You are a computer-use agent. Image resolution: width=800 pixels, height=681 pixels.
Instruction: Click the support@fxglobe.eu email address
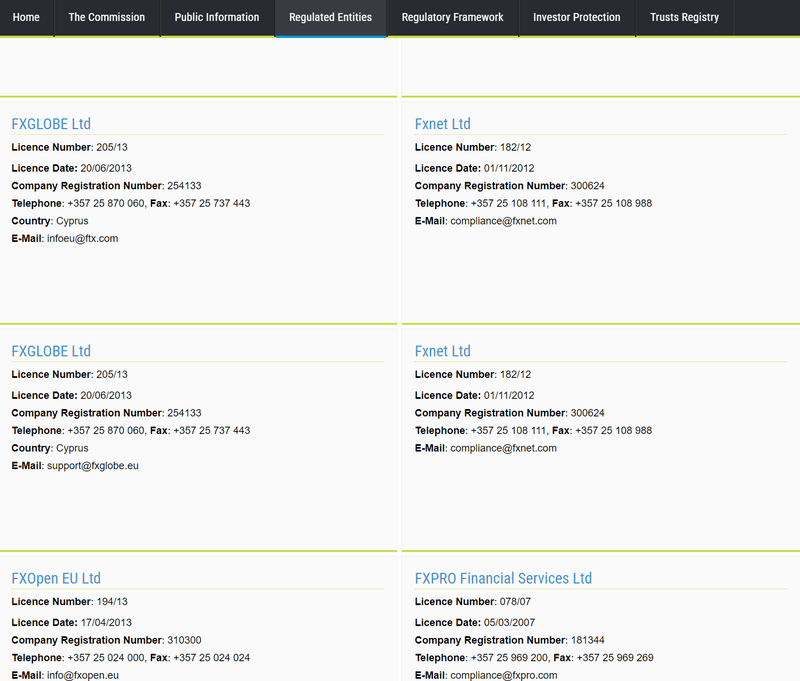click(x=93, y=466)
